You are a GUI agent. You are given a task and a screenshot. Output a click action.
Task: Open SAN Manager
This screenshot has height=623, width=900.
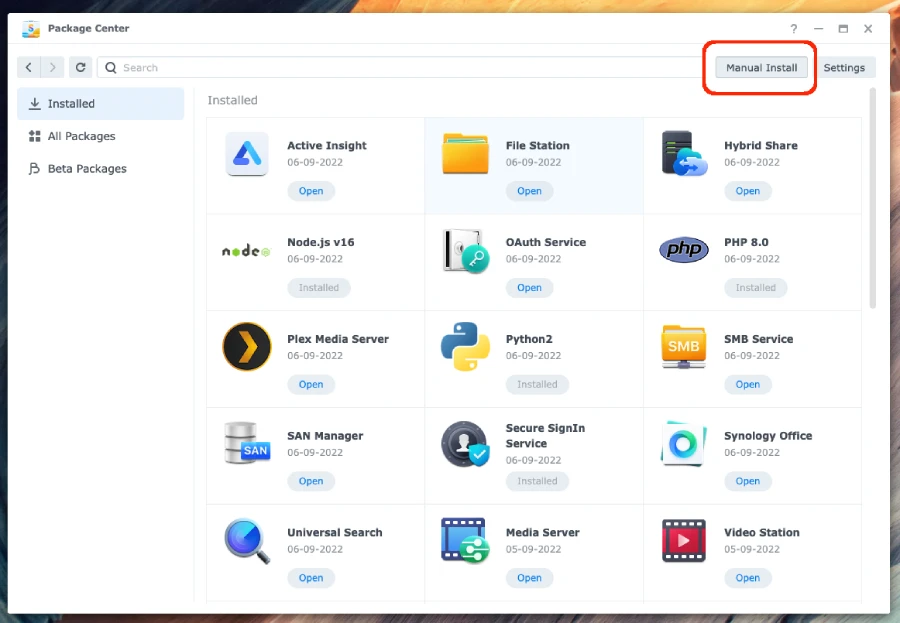(x=311, y=481)
